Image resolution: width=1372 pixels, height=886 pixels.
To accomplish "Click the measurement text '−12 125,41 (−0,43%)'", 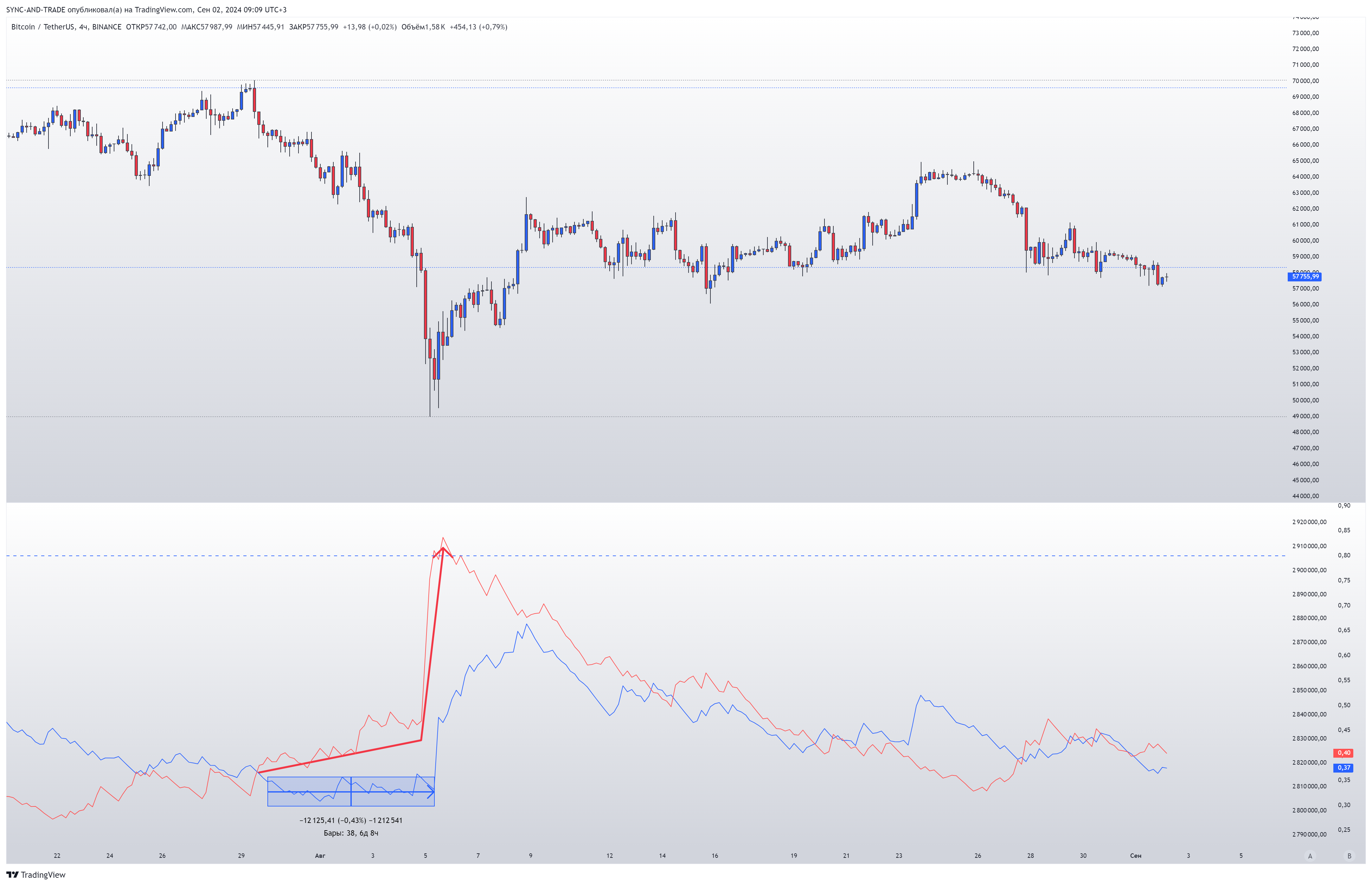I will tap(332, 820).
